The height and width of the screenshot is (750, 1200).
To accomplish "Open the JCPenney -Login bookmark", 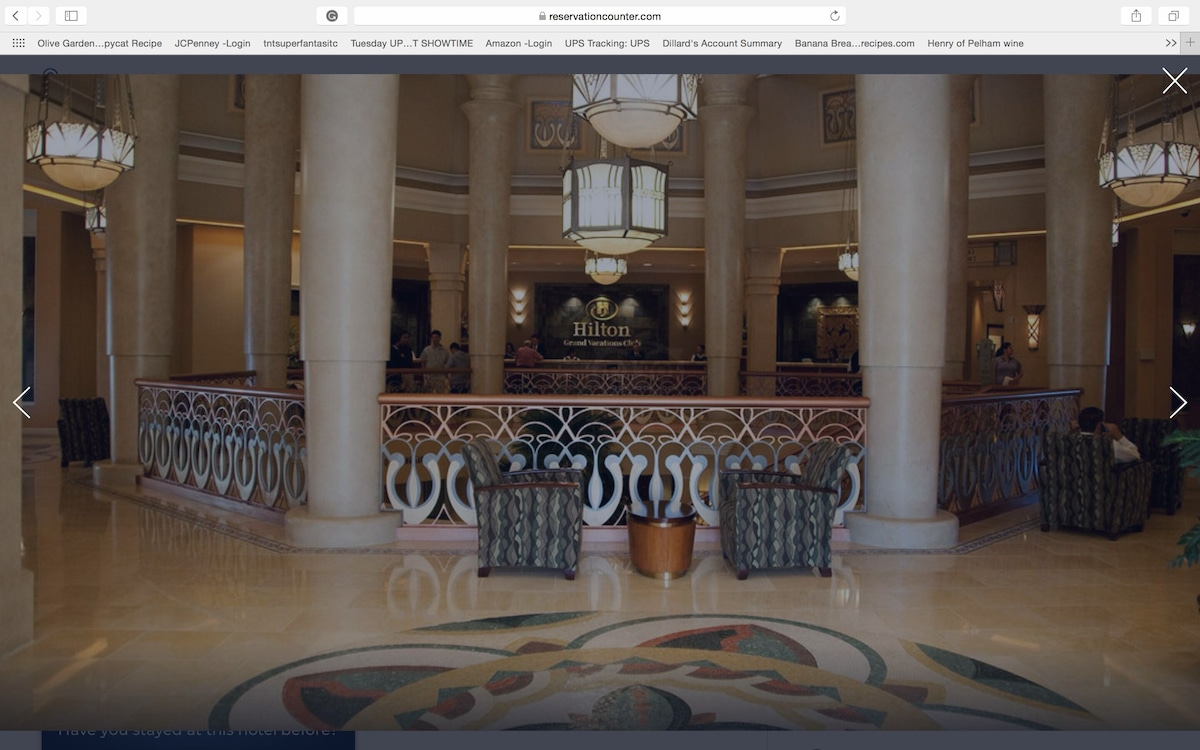I will click(212, 43).
